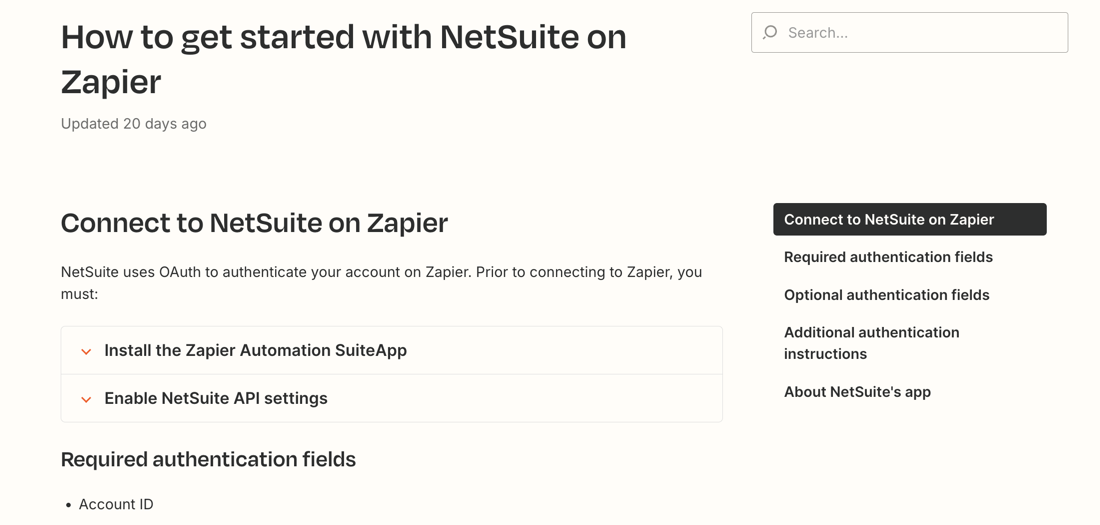Click the chevron beside Enable NetSuite API settings
The image size is (1100, 525).
click(x=86, y=399)
